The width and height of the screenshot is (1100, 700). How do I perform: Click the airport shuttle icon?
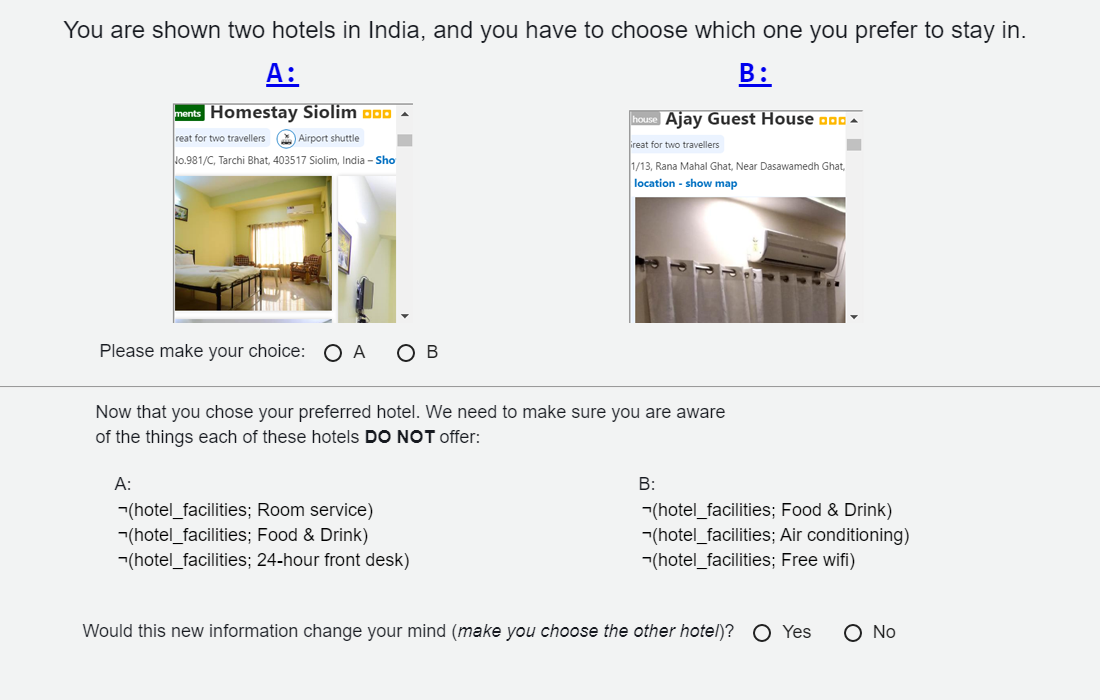tap(287, 138)
